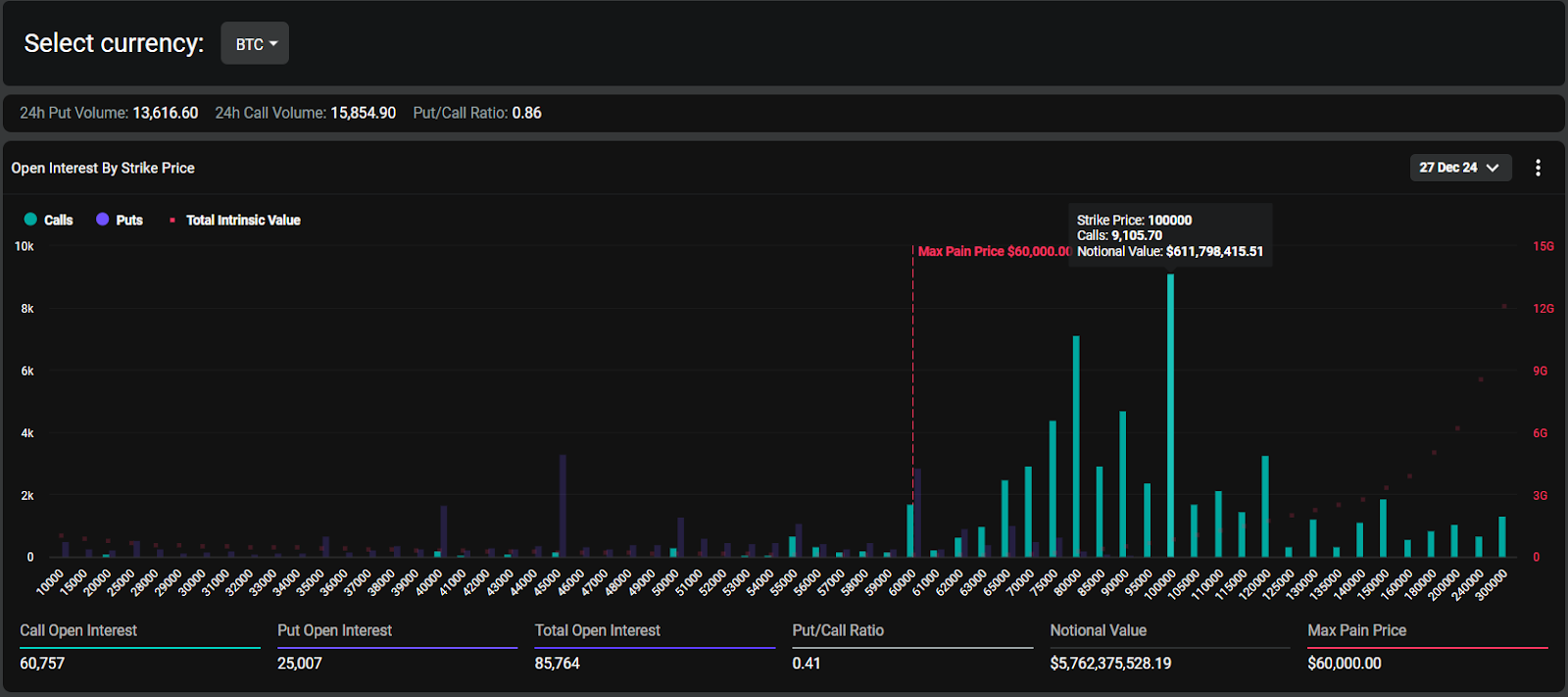The image size is (1568, 697).
Task: Open the 27 Dec 24 expiry dropdown
Action: pyautogui.click(x=1460, y=168)
